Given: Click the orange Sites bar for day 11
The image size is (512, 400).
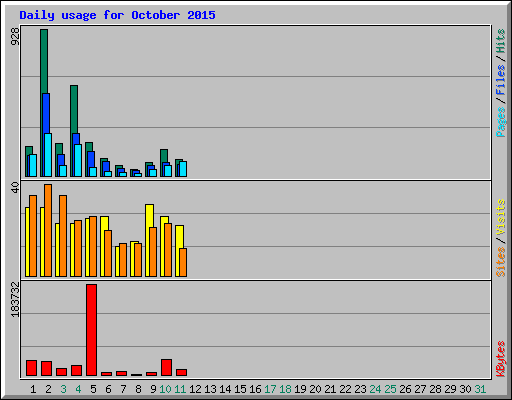Looking at the screenshot, I should [x=183, y=262].
